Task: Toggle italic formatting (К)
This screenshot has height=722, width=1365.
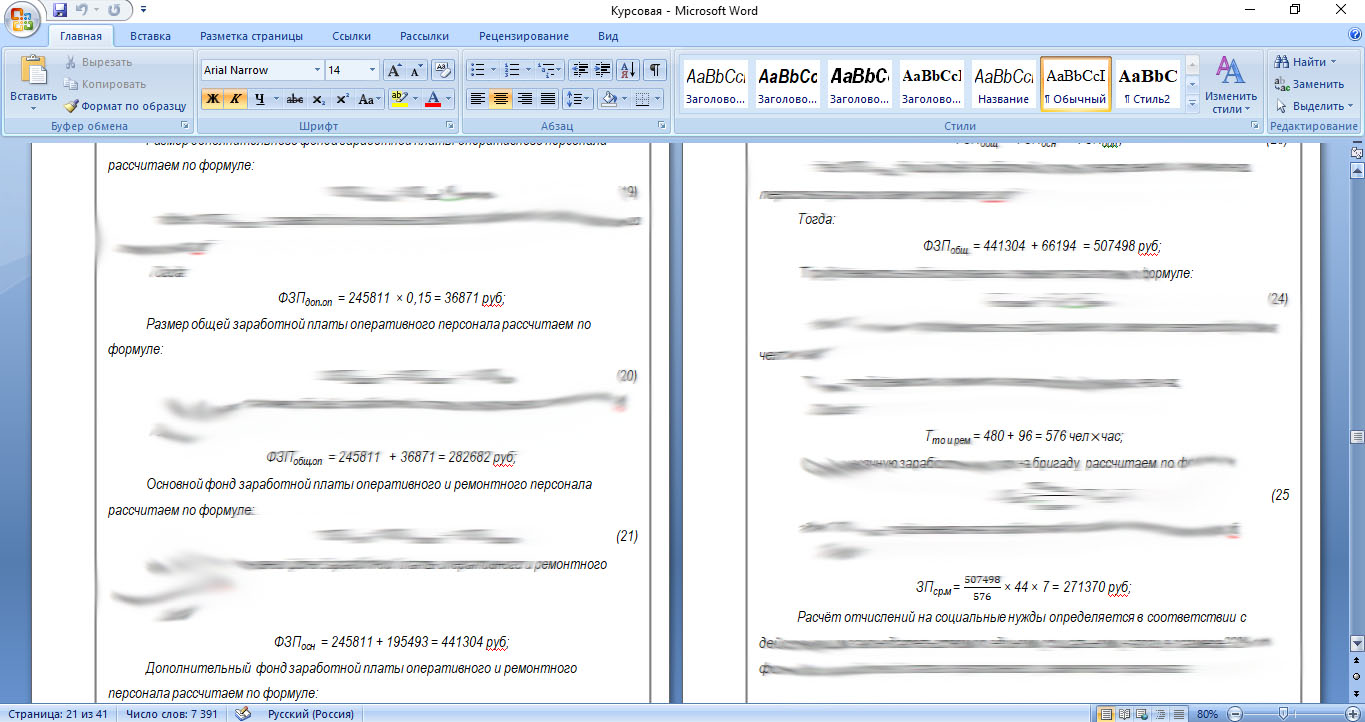Action: 235,99
